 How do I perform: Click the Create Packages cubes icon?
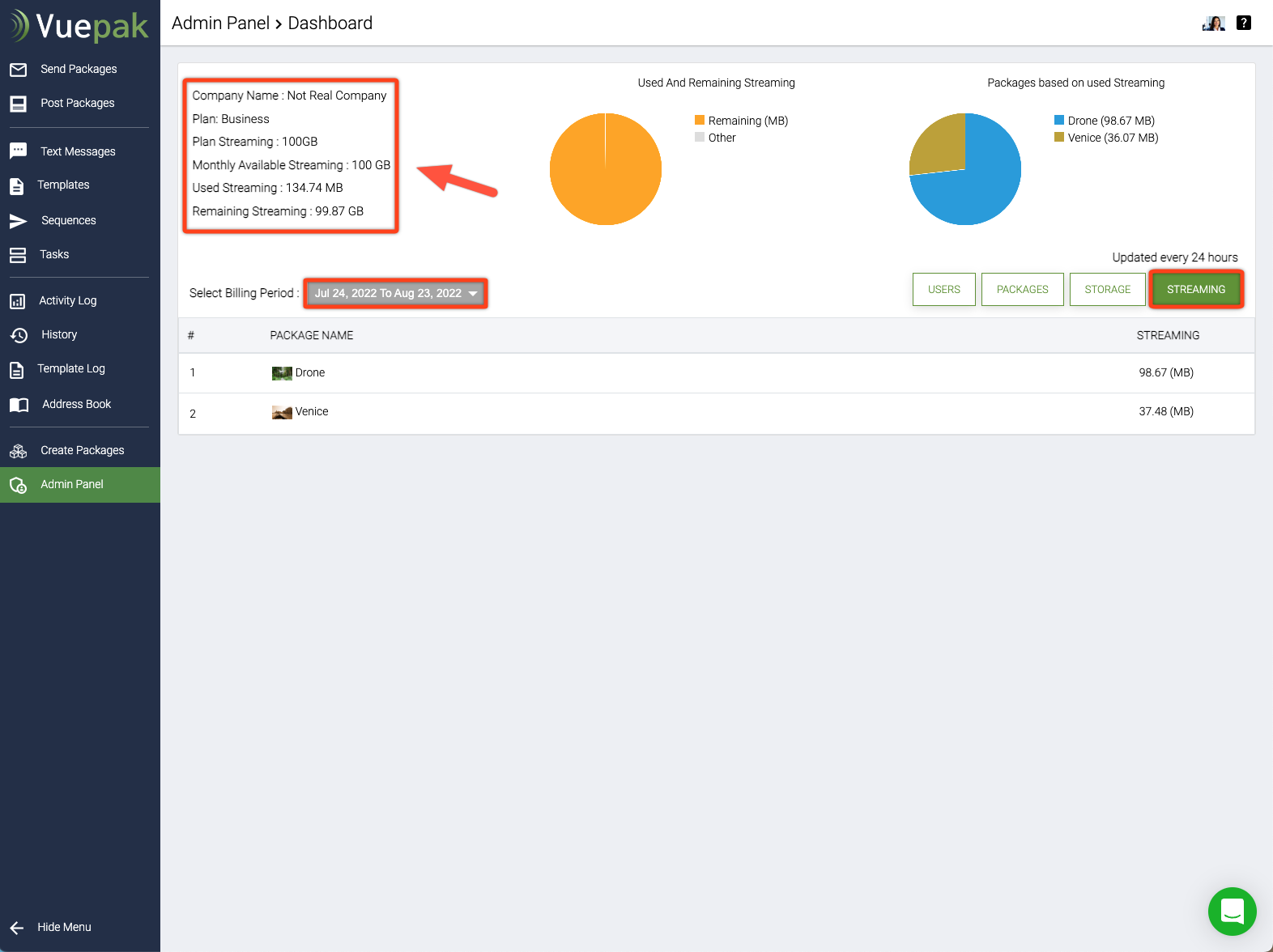click(18, 451)
